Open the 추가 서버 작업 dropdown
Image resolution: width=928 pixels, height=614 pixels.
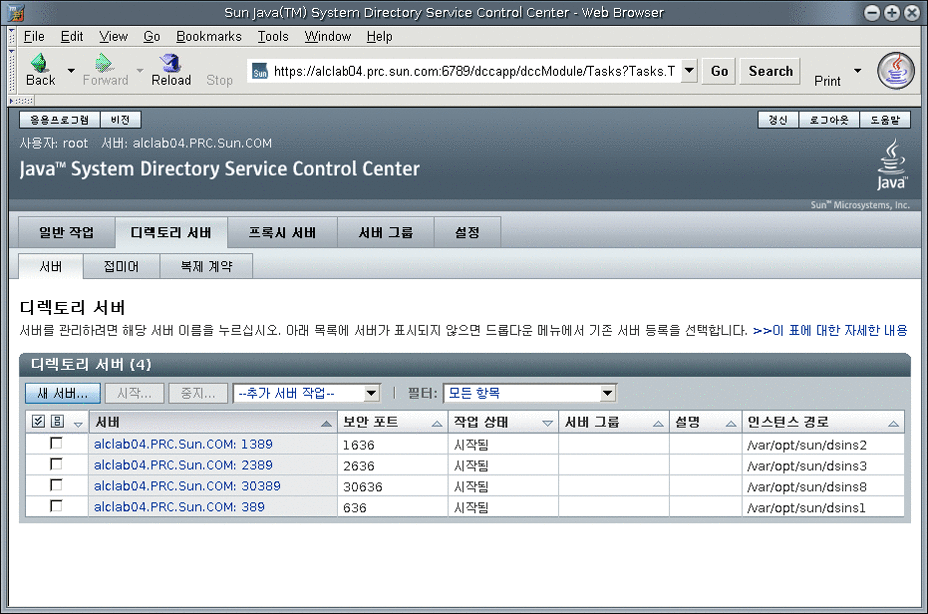pos(307,393)
